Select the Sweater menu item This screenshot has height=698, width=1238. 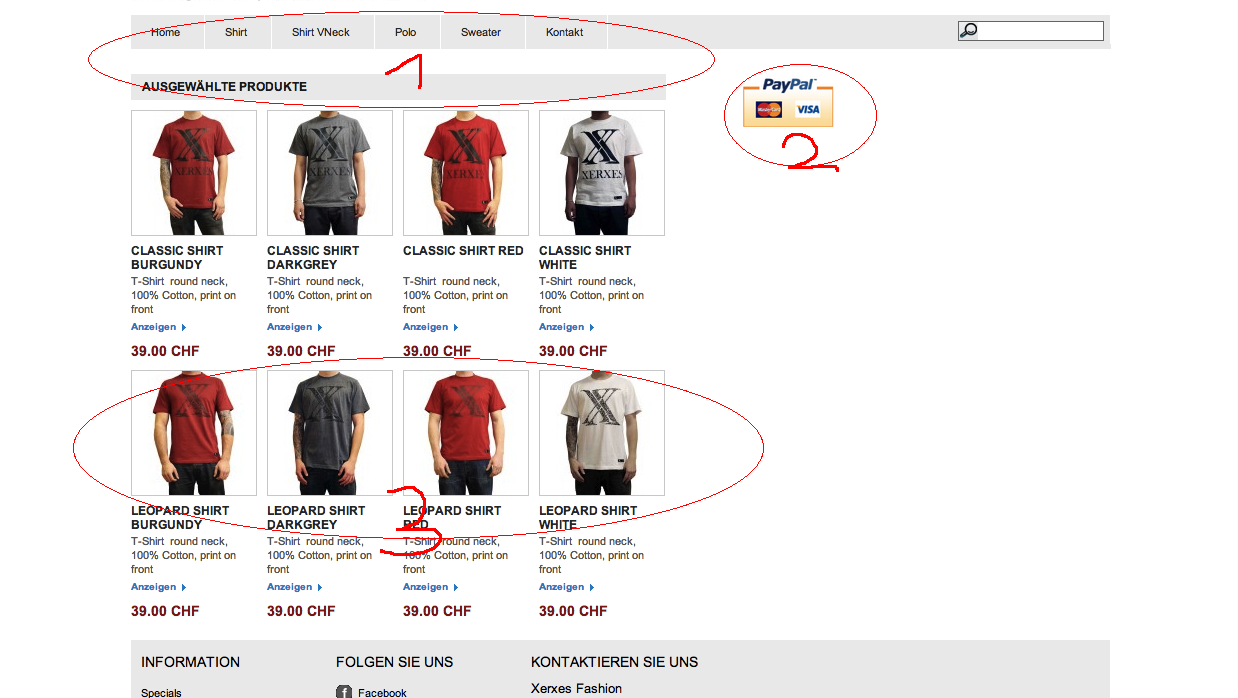coord(481,32)
